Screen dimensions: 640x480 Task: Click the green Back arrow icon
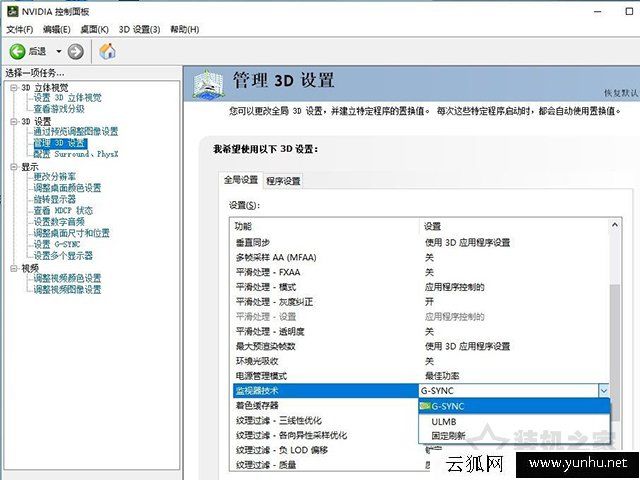[18, 51]
